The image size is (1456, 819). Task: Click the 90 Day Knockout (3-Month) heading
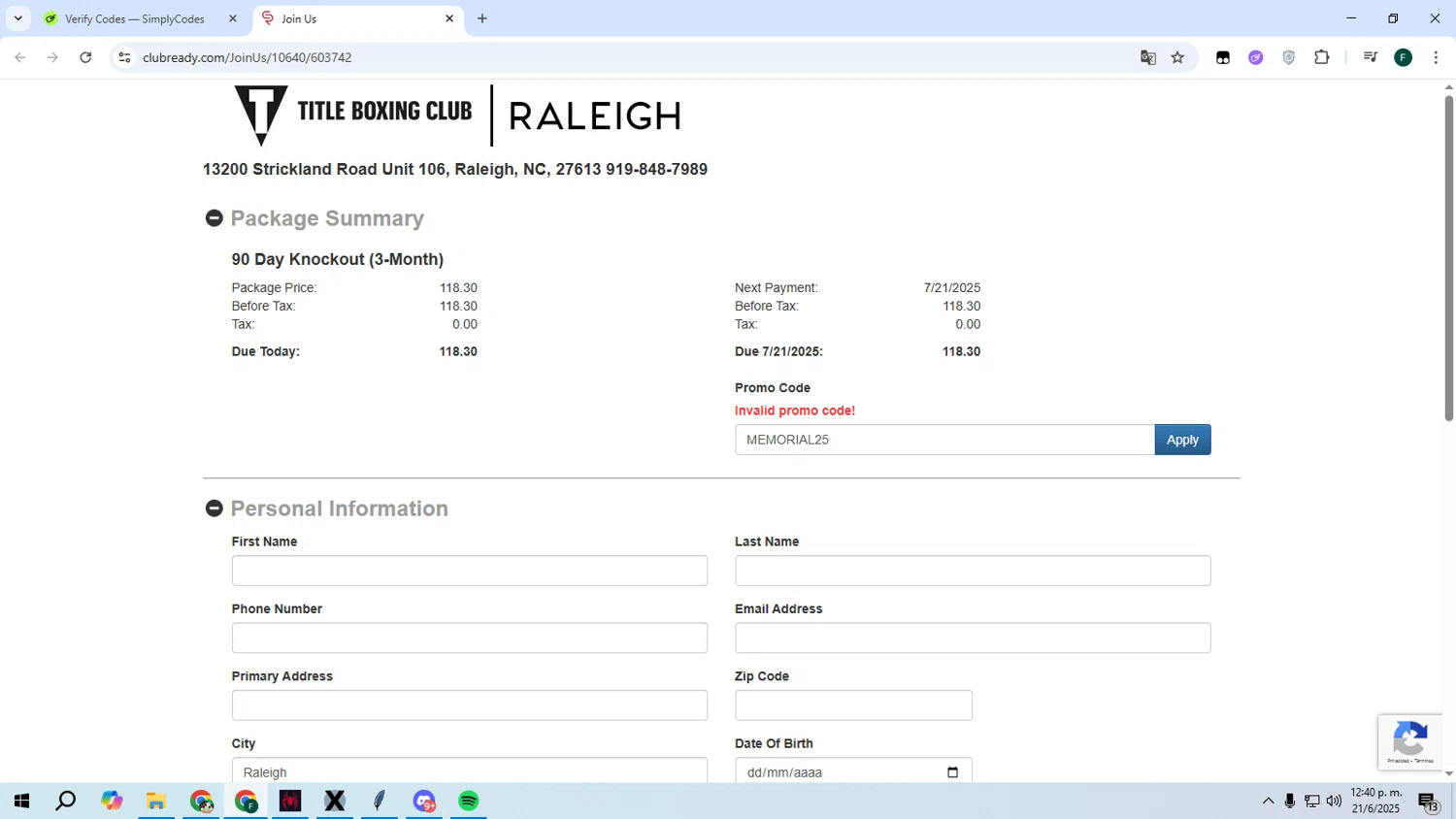(338, 259)
